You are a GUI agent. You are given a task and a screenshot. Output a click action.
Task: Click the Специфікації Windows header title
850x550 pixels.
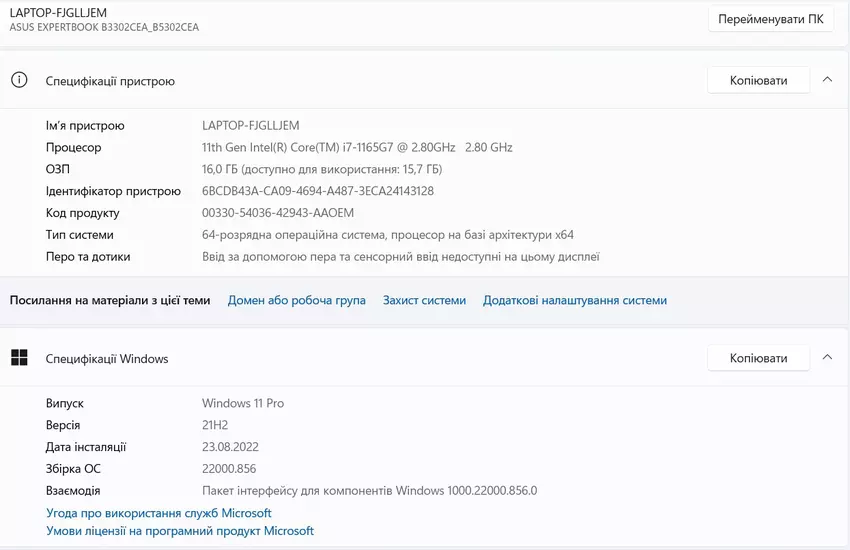tap(107, 359)
